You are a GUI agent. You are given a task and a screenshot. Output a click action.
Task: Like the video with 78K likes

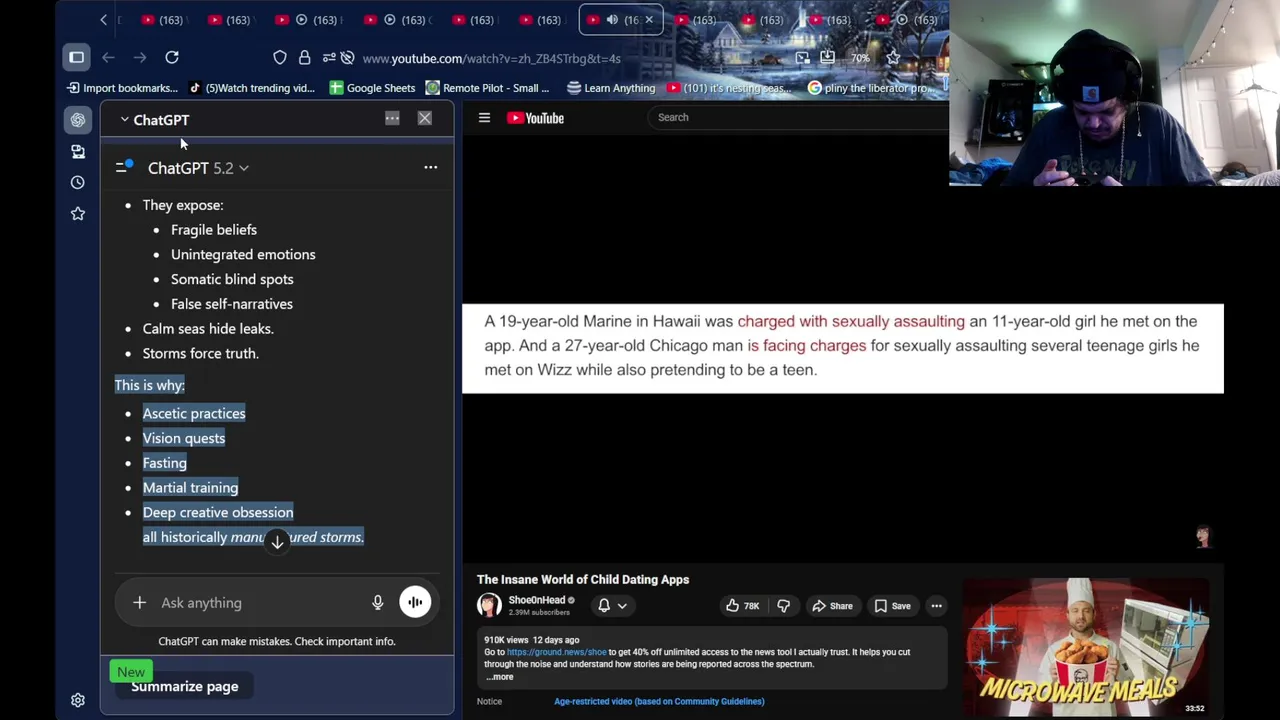tap(742, 606)
